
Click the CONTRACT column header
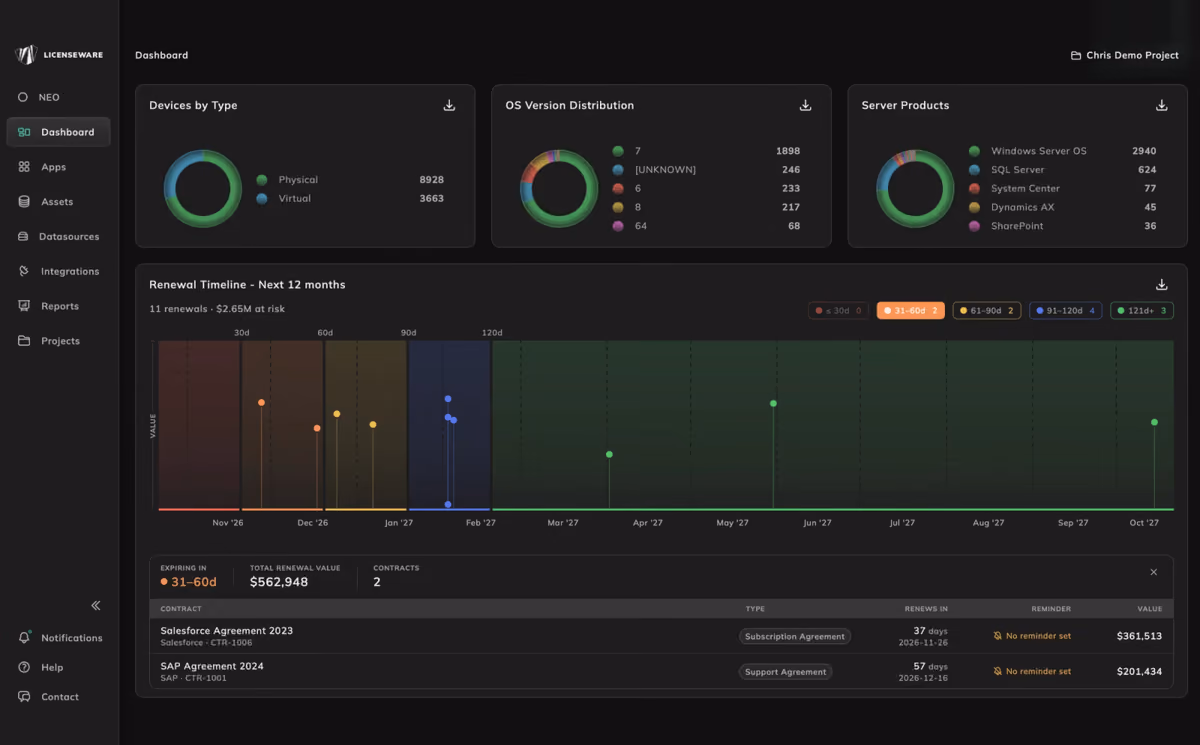tap(181, 609)
